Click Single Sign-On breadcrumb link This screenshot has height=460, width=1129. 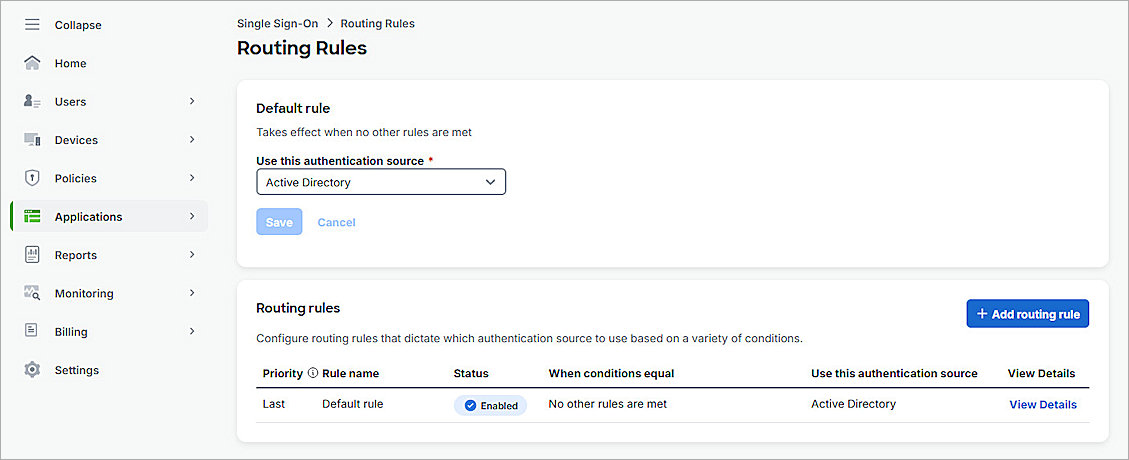[x=277, y=23]
